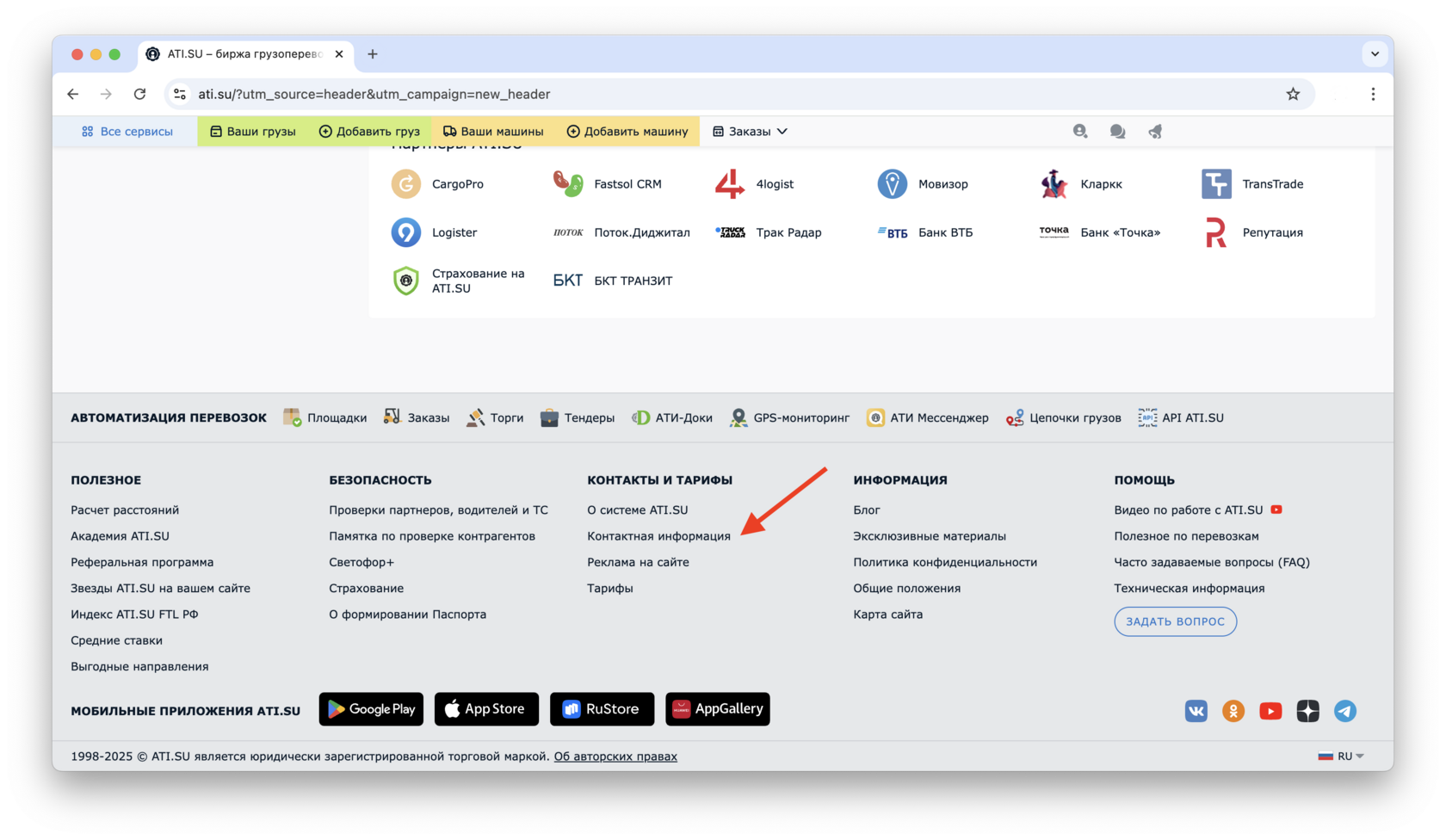The width and height of the screenshot is (1446, 840).
Task: Open the Telegram channel icon
Action: click(x=1344, y=711)
